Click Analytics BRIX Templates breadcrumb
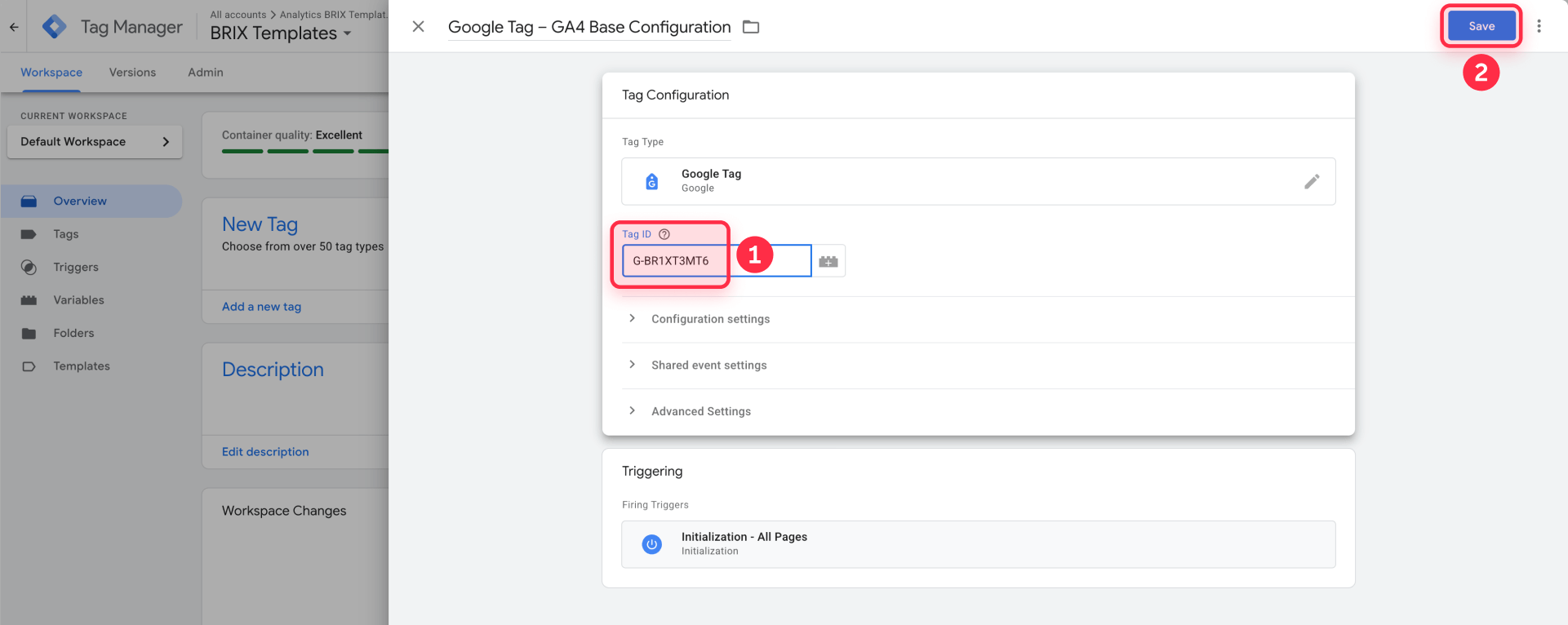The width and height of the screenshot is (1568, 625). click(334, 15)
